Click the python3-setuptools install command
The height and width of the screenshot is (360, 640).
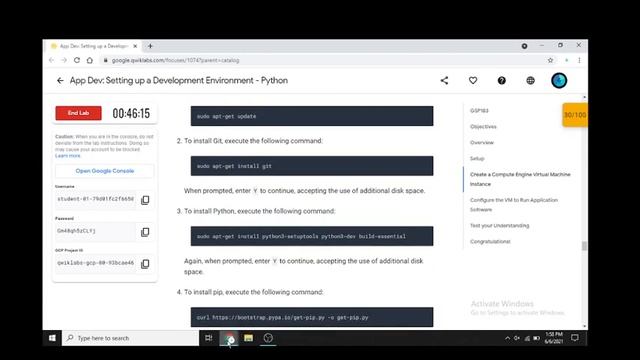312,236
